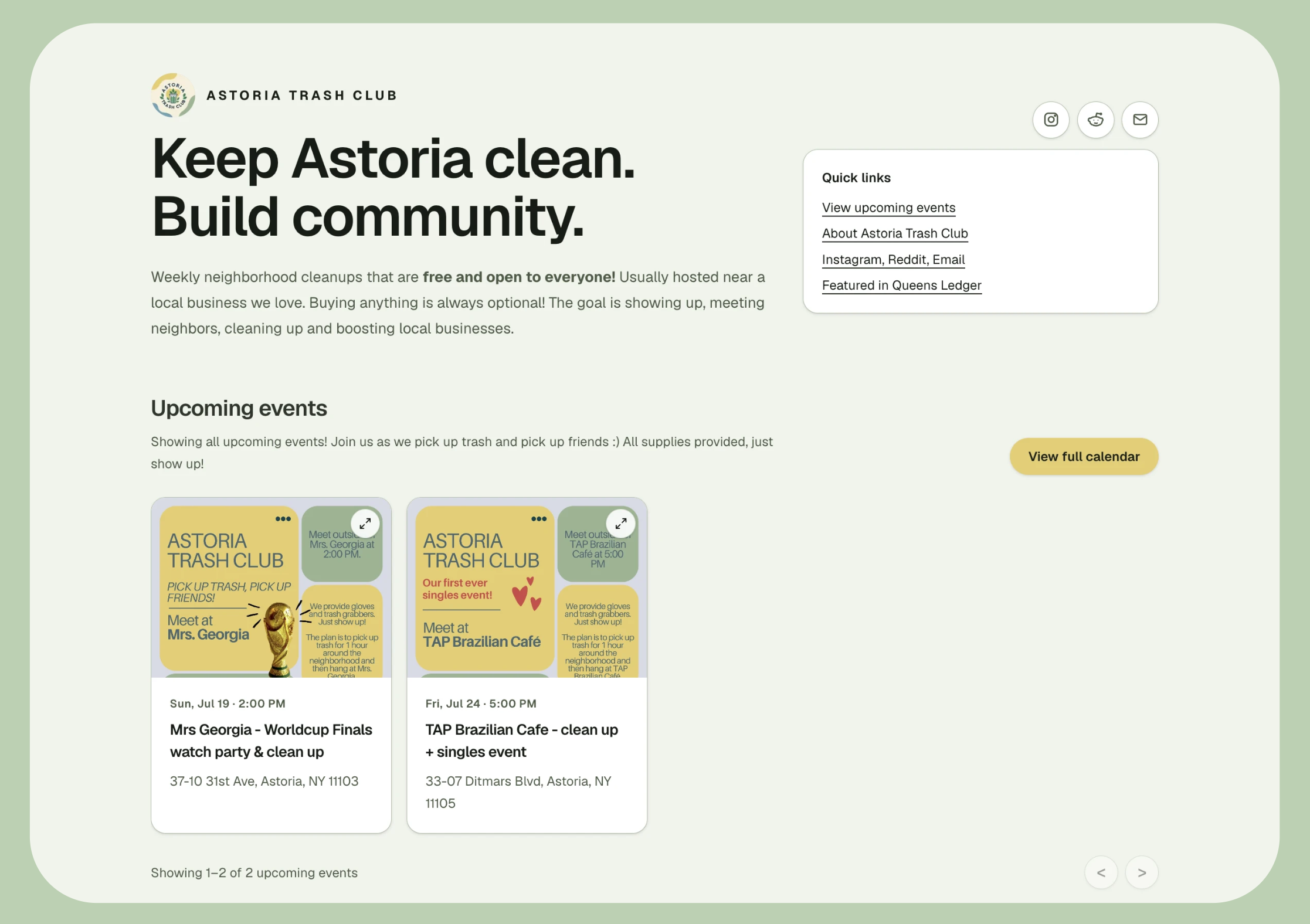
Task: Click the 33-07 Ditmars Blvd address
Action: pos(518,792)
